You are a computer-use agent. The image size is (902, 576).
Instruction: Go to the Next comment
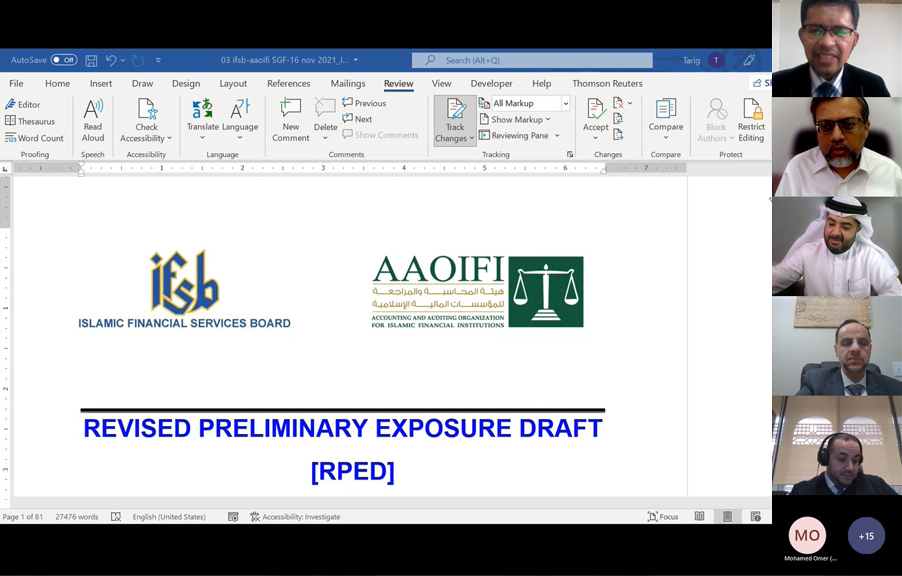click(x=357, y=119)
